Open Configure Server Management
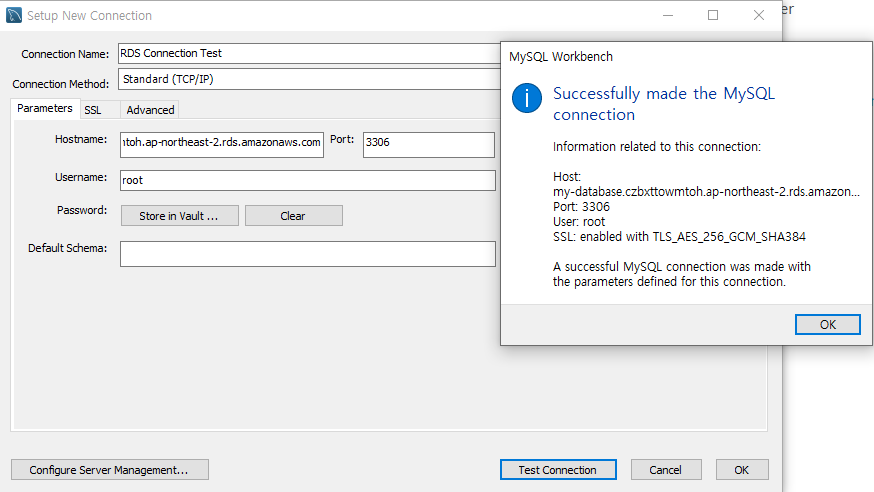The image size is (874, 492). tap(110, 470)
